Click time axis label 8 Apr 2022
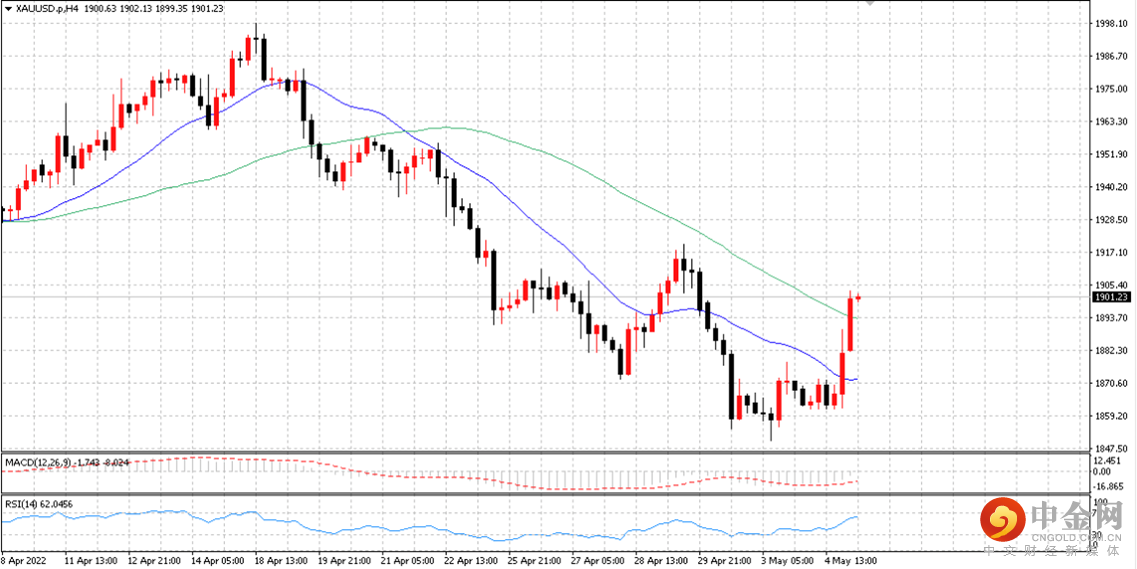The height and width of the screenshot is (569, 1137). click(25, 560)
